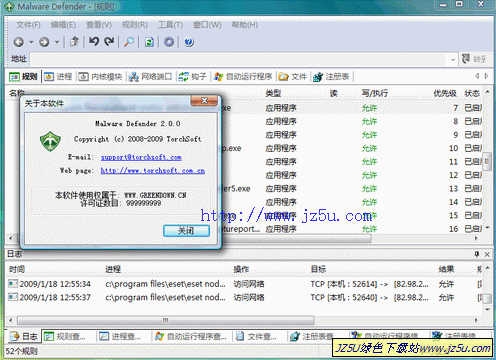Sort the log by 进程 column
This screenshot has height=360, width=496.
pyautogui.click(x=113, y=269)
